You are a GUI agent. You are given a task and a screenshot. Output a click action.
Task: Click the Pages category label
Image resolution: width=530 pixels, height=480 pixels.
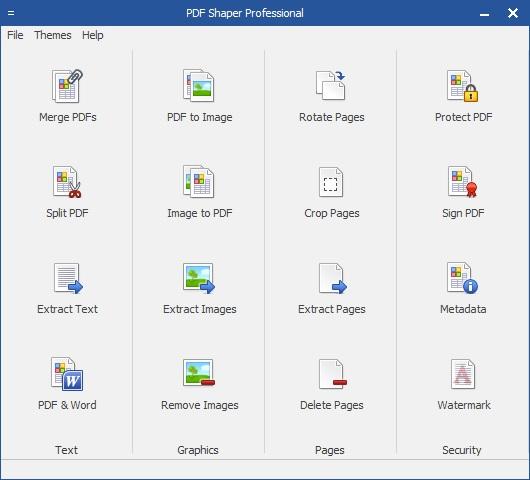[330, 450]
